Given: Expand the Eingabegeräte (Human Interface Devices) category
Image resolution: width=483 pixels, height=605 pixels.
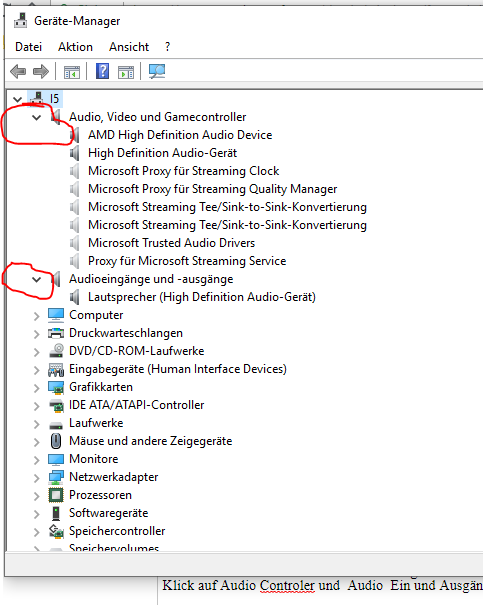Looking at the screenshot, I should pyautogui.click(x=36, y=370).
